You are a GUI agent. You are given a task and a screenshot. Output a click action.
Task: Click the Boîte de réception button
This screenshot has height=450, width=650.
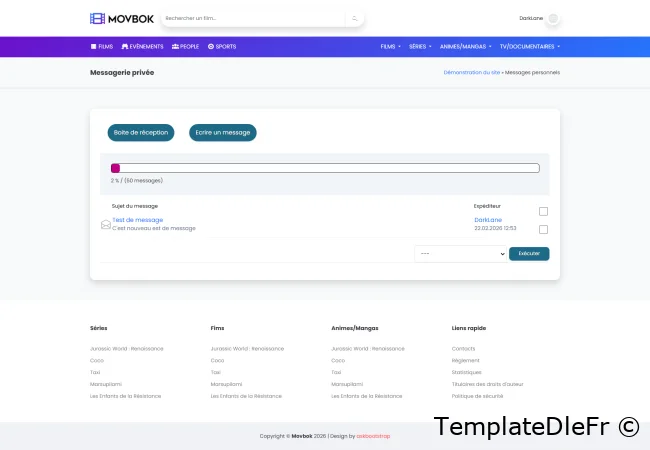141,132
